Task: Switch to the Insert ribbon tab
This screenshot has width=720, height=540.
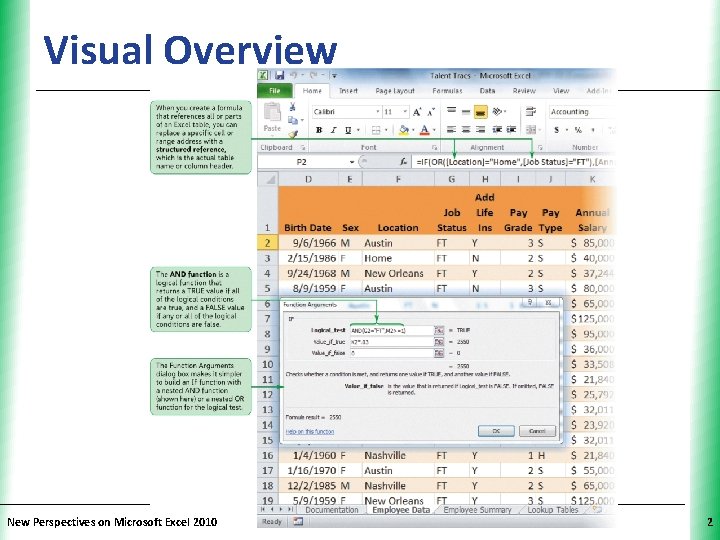Action: click(x=348, y=91)
